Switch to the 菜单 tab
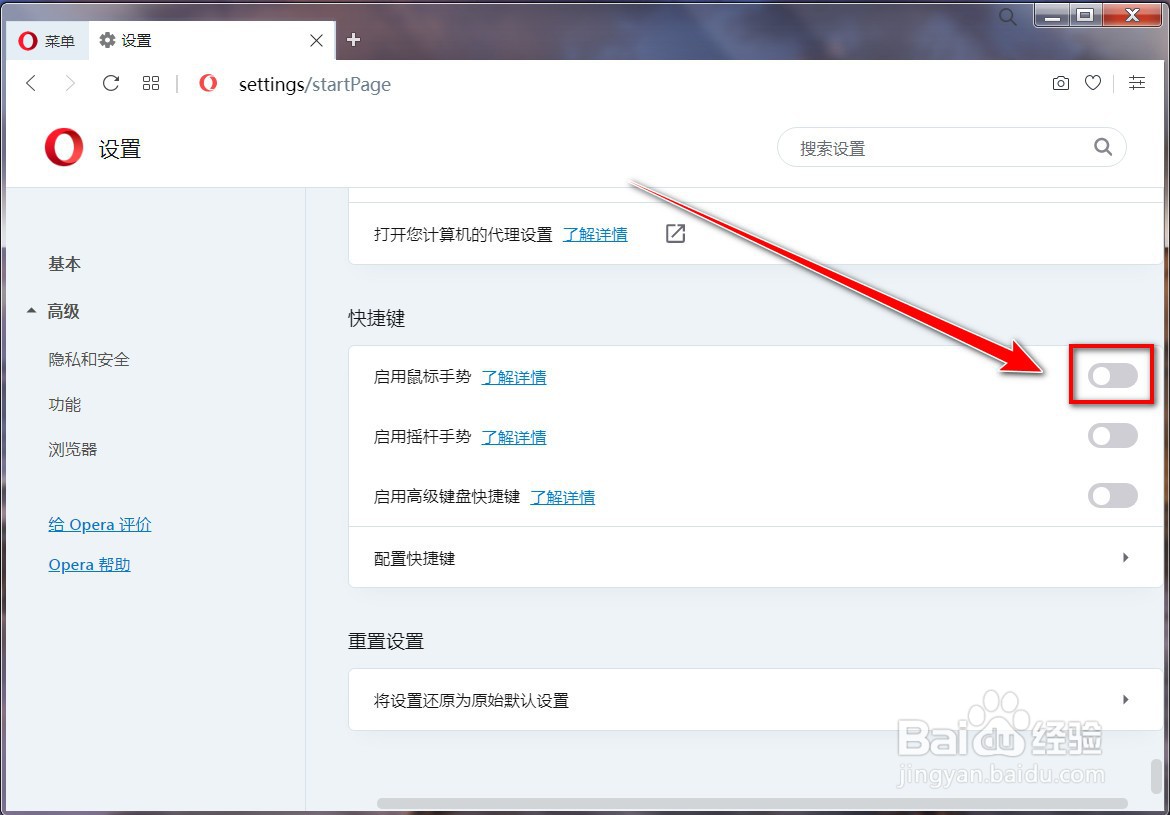 (x=47, y=41)
